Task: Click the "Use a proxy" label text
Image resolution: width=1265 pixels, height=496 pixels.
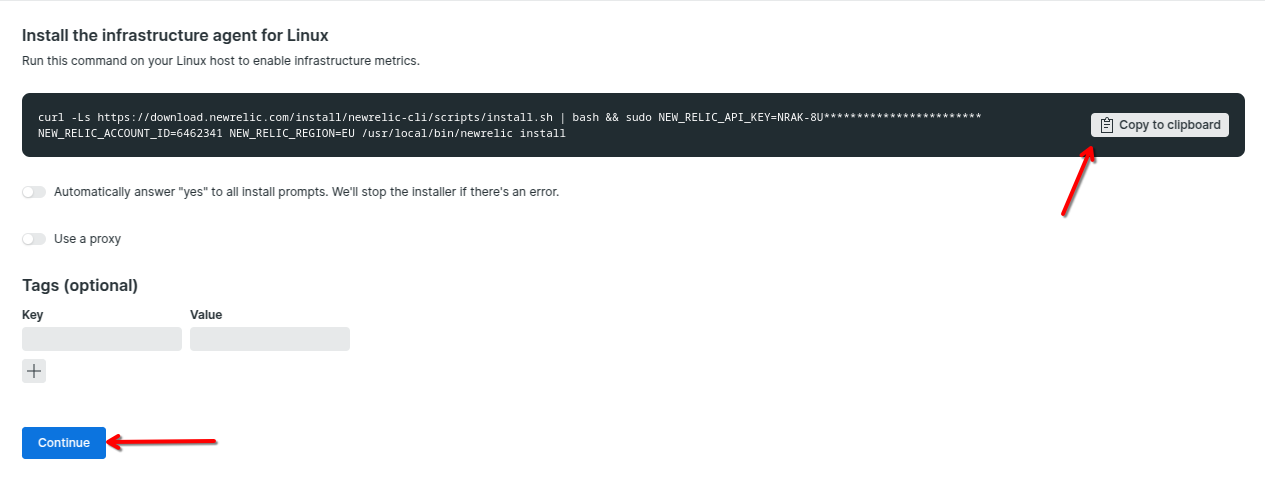Action: pos(87,239)
